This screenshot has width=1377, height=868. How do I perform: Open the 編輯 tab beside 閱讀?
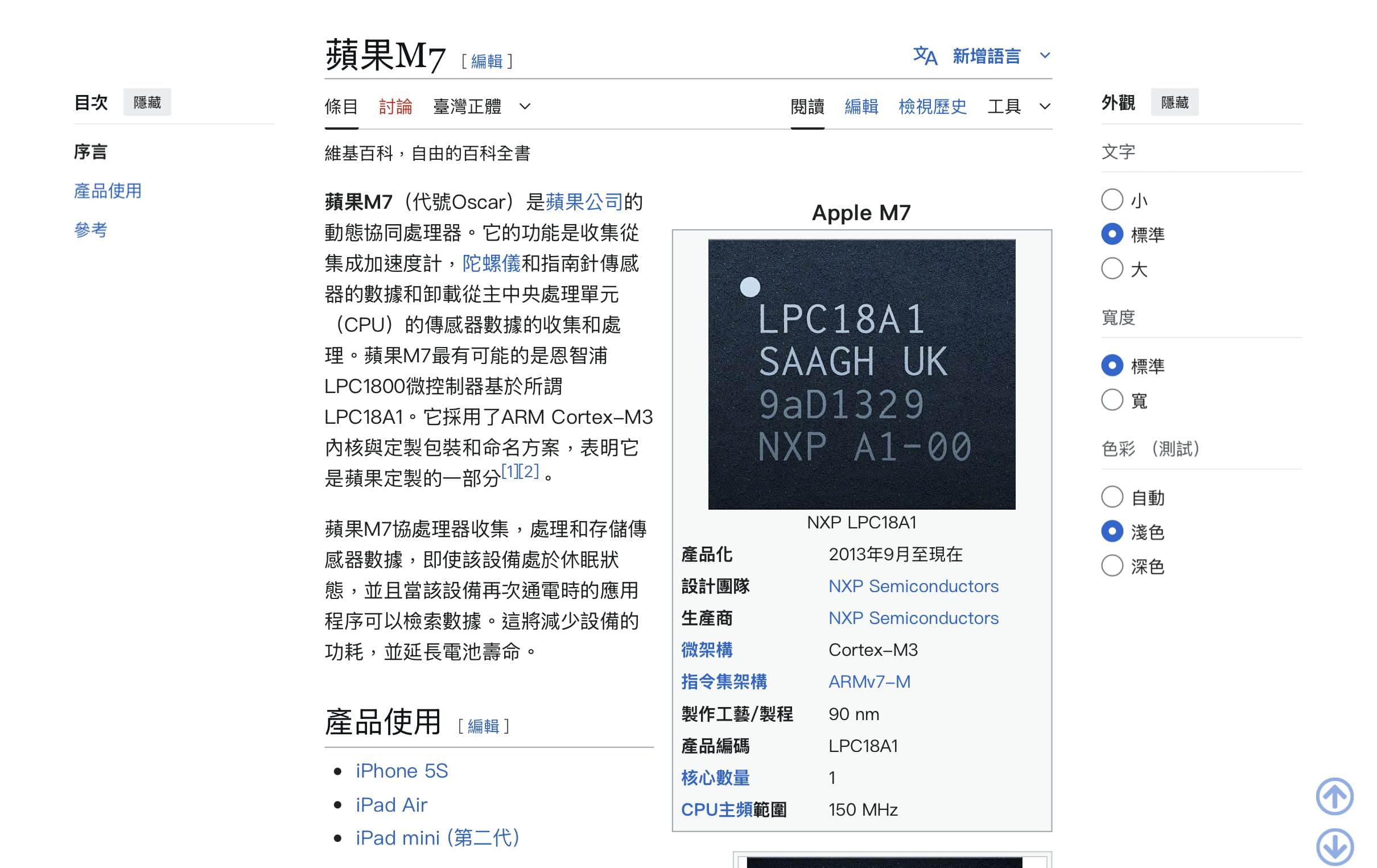click(862, 106)
